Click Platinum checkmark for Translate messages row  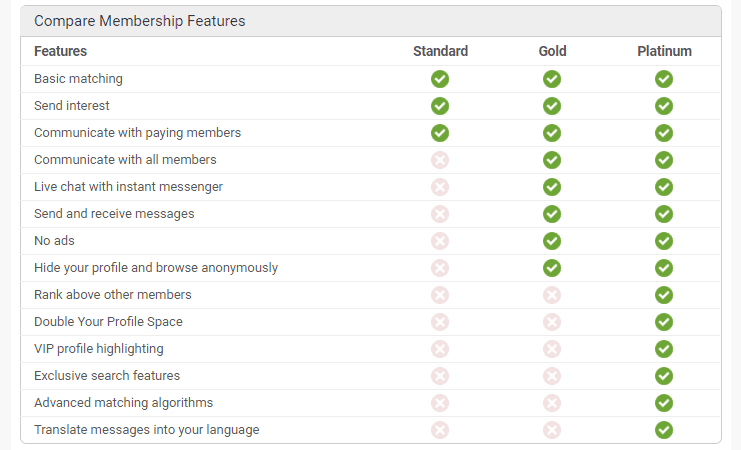pyautogui.click(x=664, y=430)
